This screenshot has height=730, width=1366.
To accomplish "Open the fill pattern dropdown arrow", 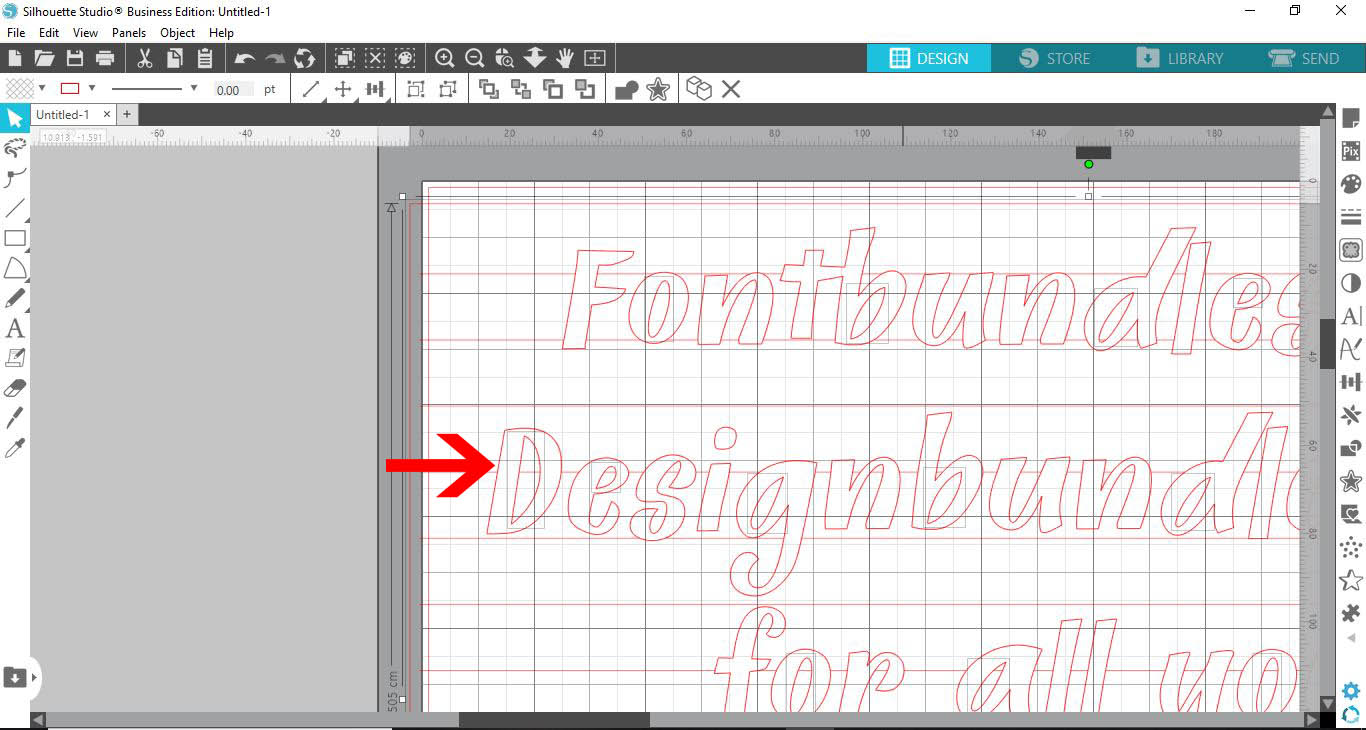I will coord(42,88).
